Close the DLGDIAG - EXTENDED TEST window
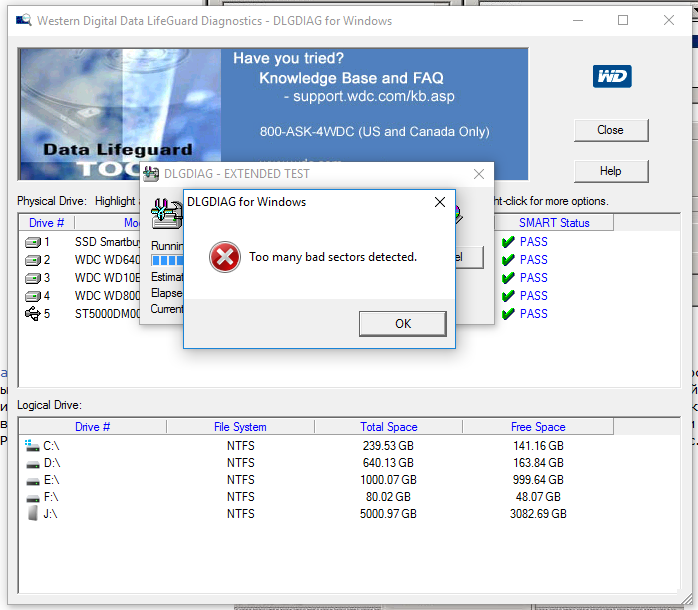This screenshot has height=610, width=698. coord(479,174)
